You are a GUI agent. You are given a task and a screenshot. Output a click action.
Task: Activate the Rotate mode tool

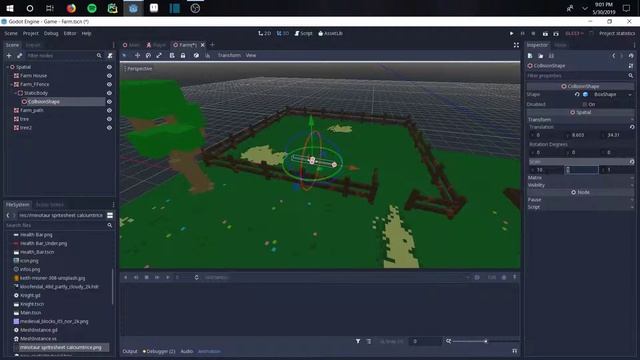(148, 56)
